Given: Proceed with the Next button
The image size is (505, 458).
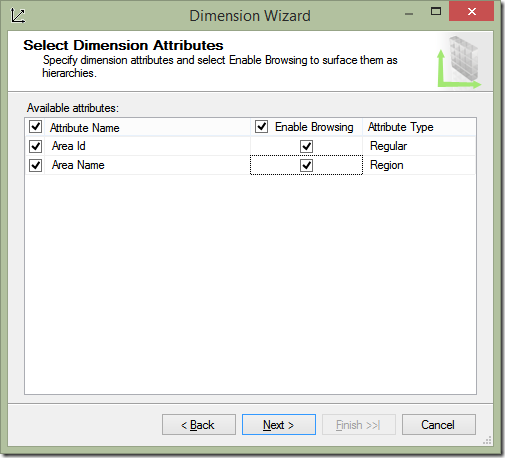Looking at the screenshot, I should [279, 425].
